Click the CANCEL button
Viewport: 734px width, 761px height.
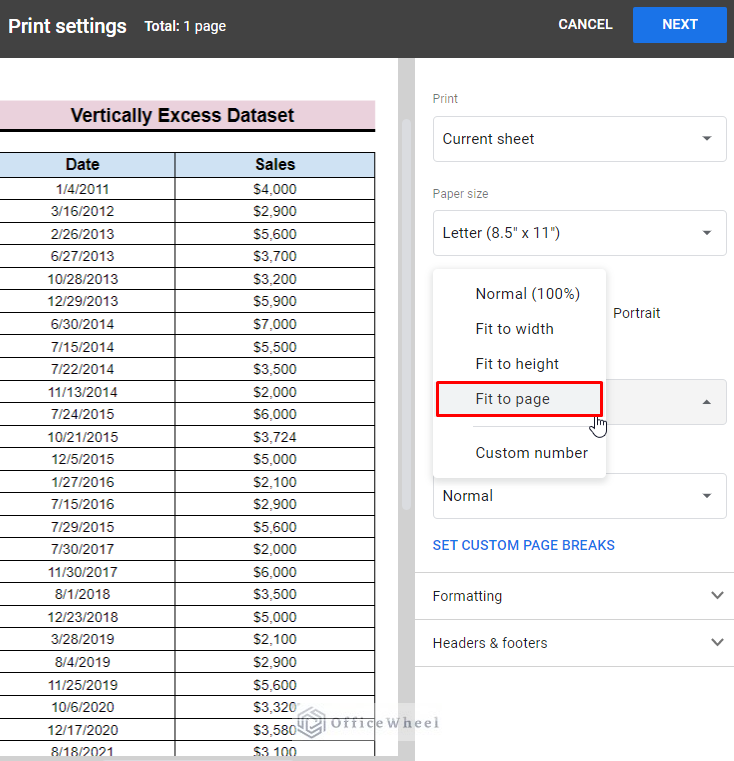point(585,25)
